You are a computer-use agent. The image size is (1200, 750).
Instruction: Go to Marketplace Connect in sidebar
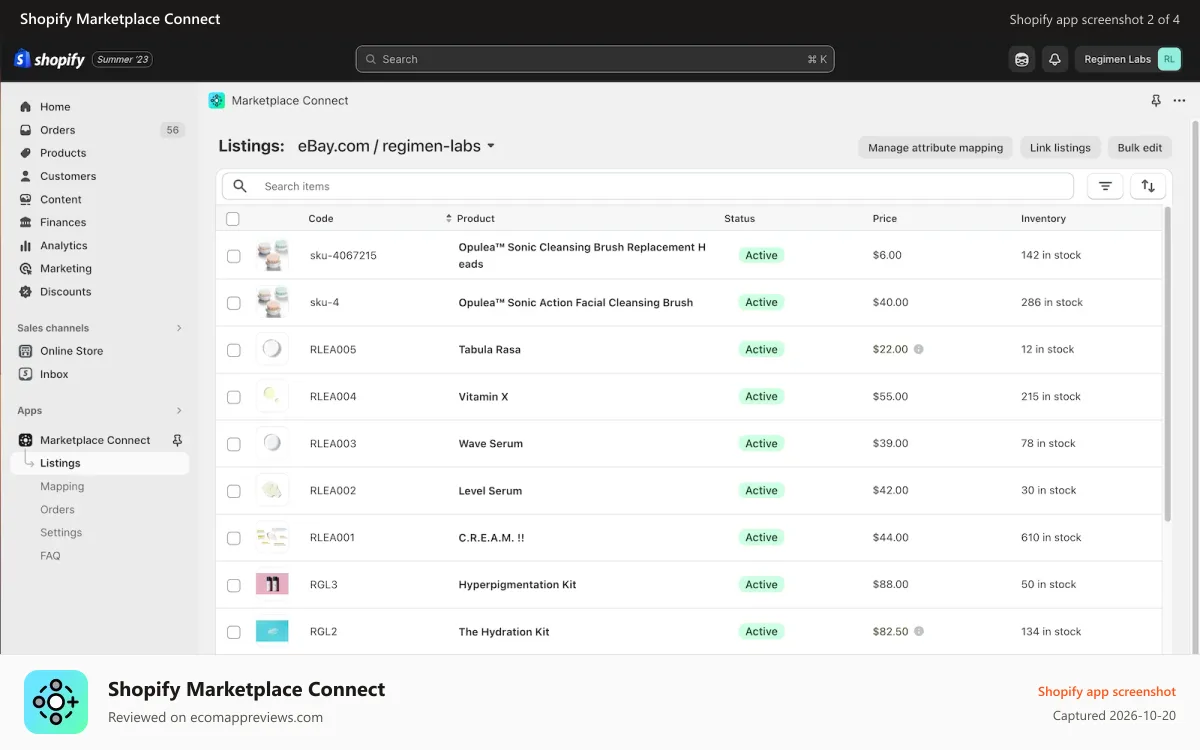[x=95, y=440]
